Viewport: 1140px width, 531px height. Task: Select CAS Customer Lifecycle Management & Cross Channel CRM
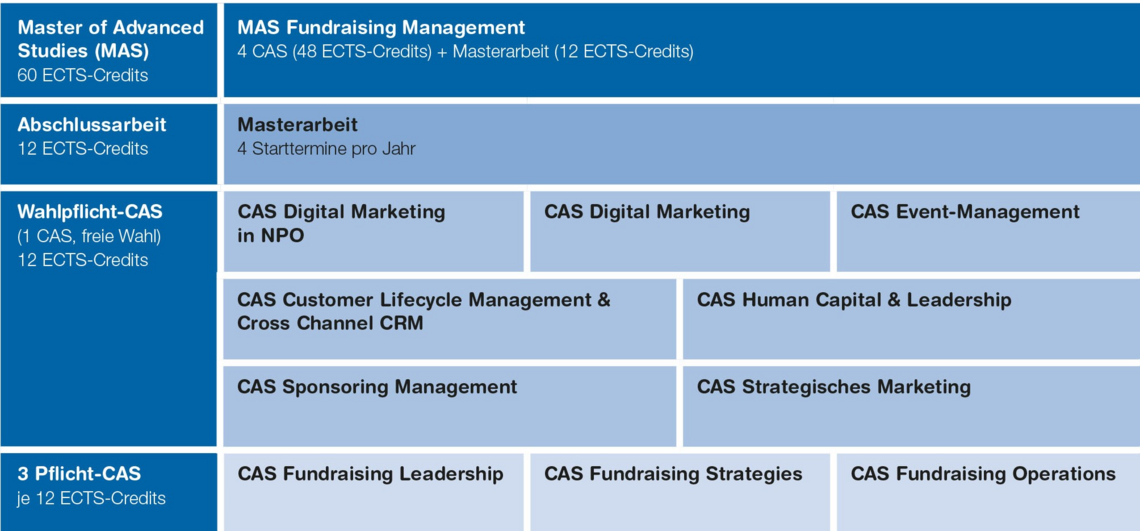point(449,319)
